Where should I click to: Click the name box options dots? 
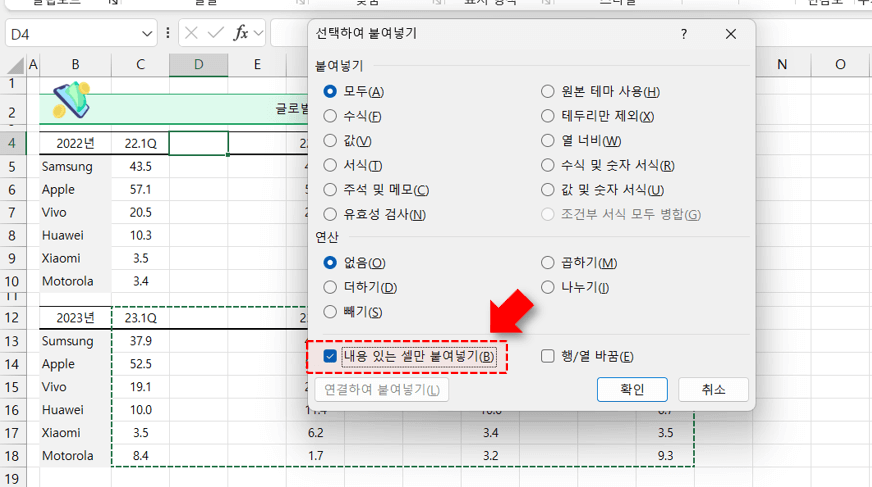(x=167, y=34)
